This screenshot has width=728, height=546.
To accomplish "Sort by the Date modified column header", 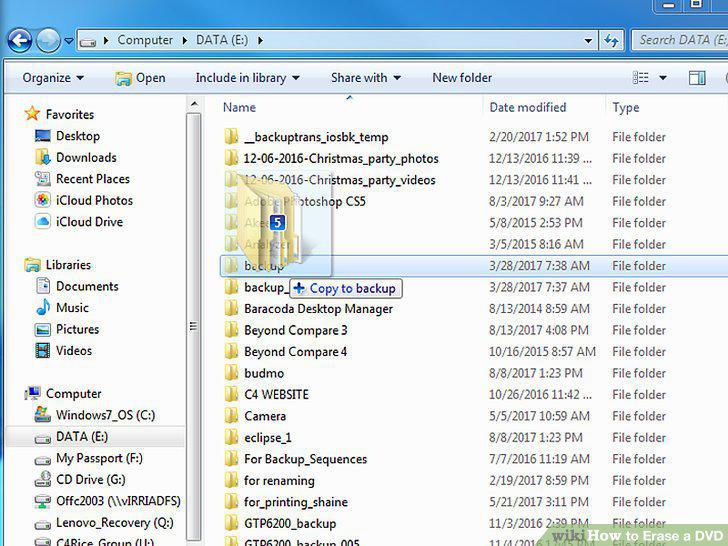I will pyautogui.click(x=527, y=107).
